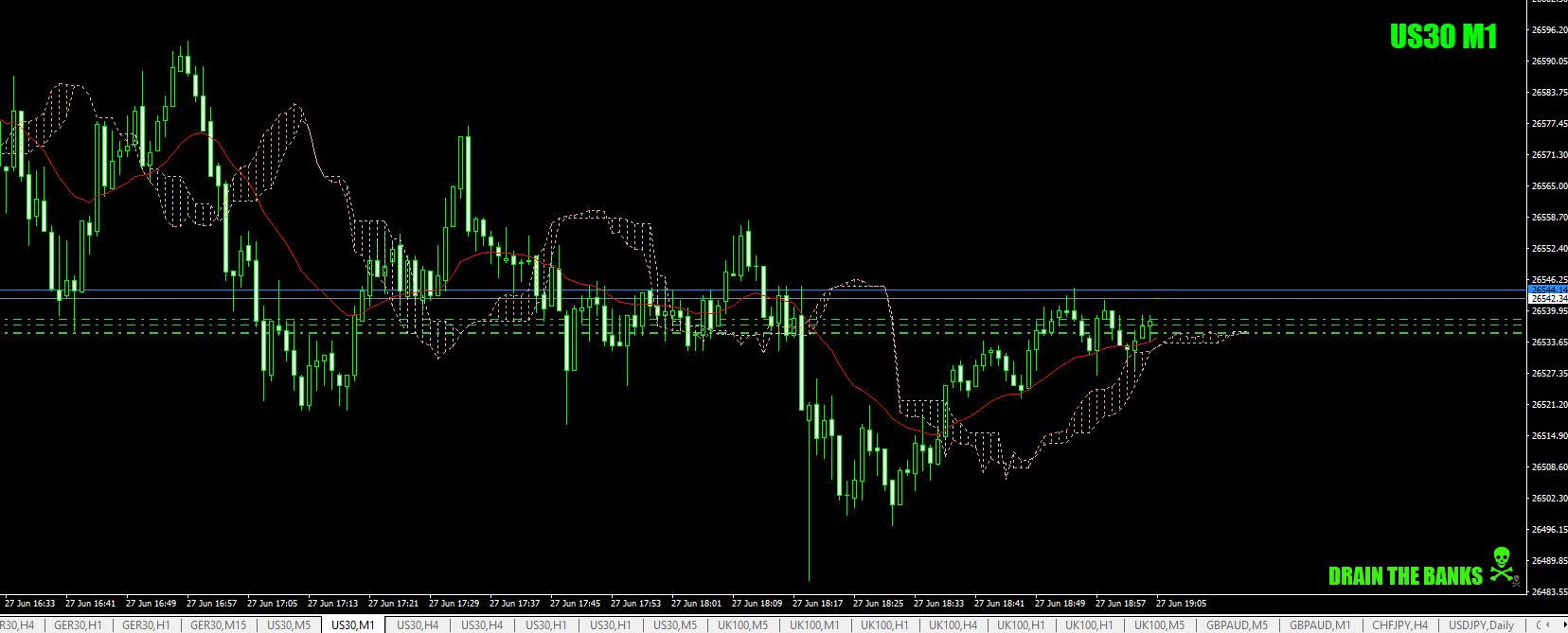The image size is (1568, 633).
Task: Click the blue 26544 price line label
Action: coord(1548,290)
